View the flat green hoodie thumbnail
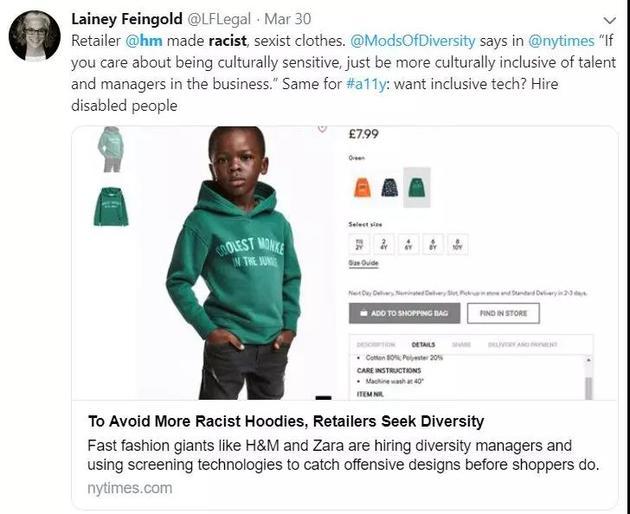This screenshot has width=630, height=514. [x=110, y=207]
